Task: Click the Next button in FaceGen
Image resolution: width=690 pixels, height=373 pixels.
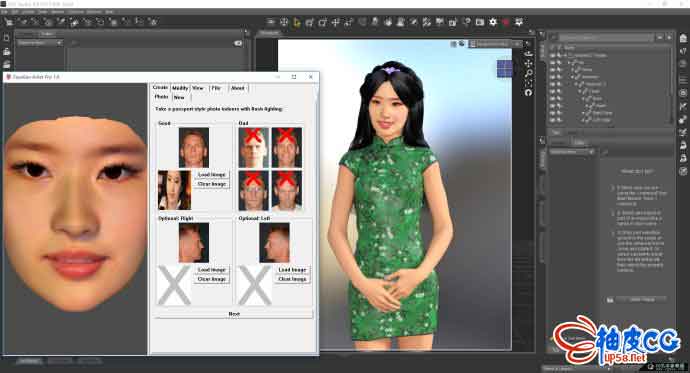Action: click(x=234, y=314)
